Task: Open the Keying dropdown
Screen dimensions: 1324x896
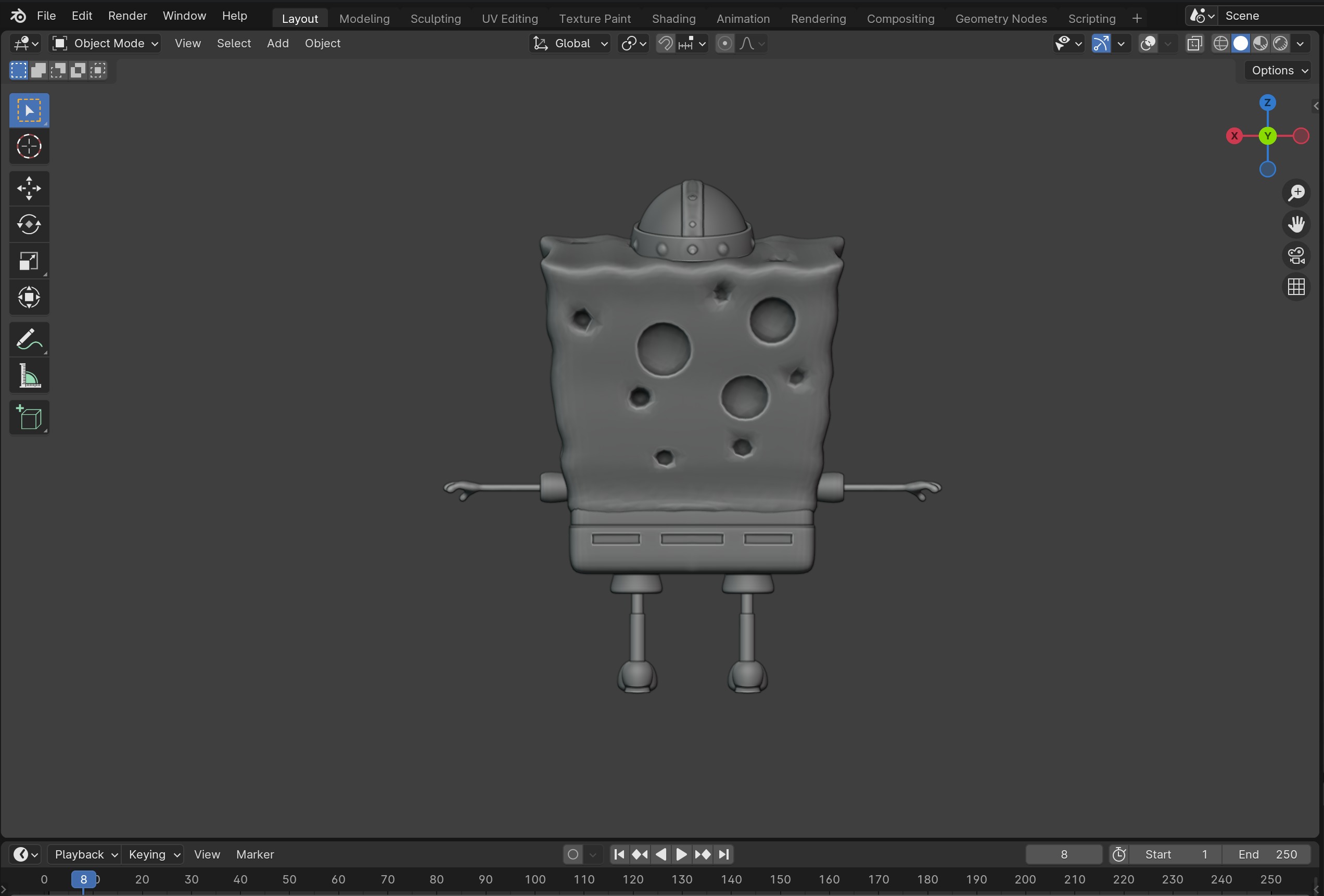Action: (152, 854)
